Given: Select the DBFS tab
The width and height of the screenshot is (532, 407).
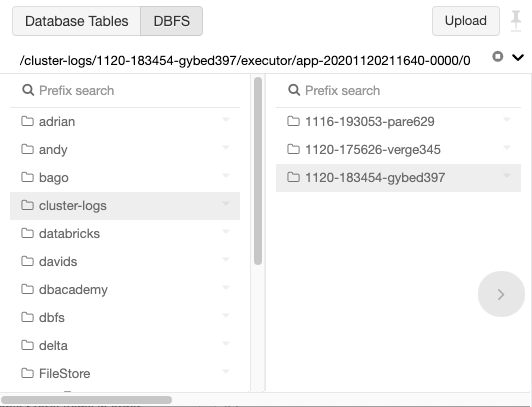Looking at the screenshot, I should (172, 21).
